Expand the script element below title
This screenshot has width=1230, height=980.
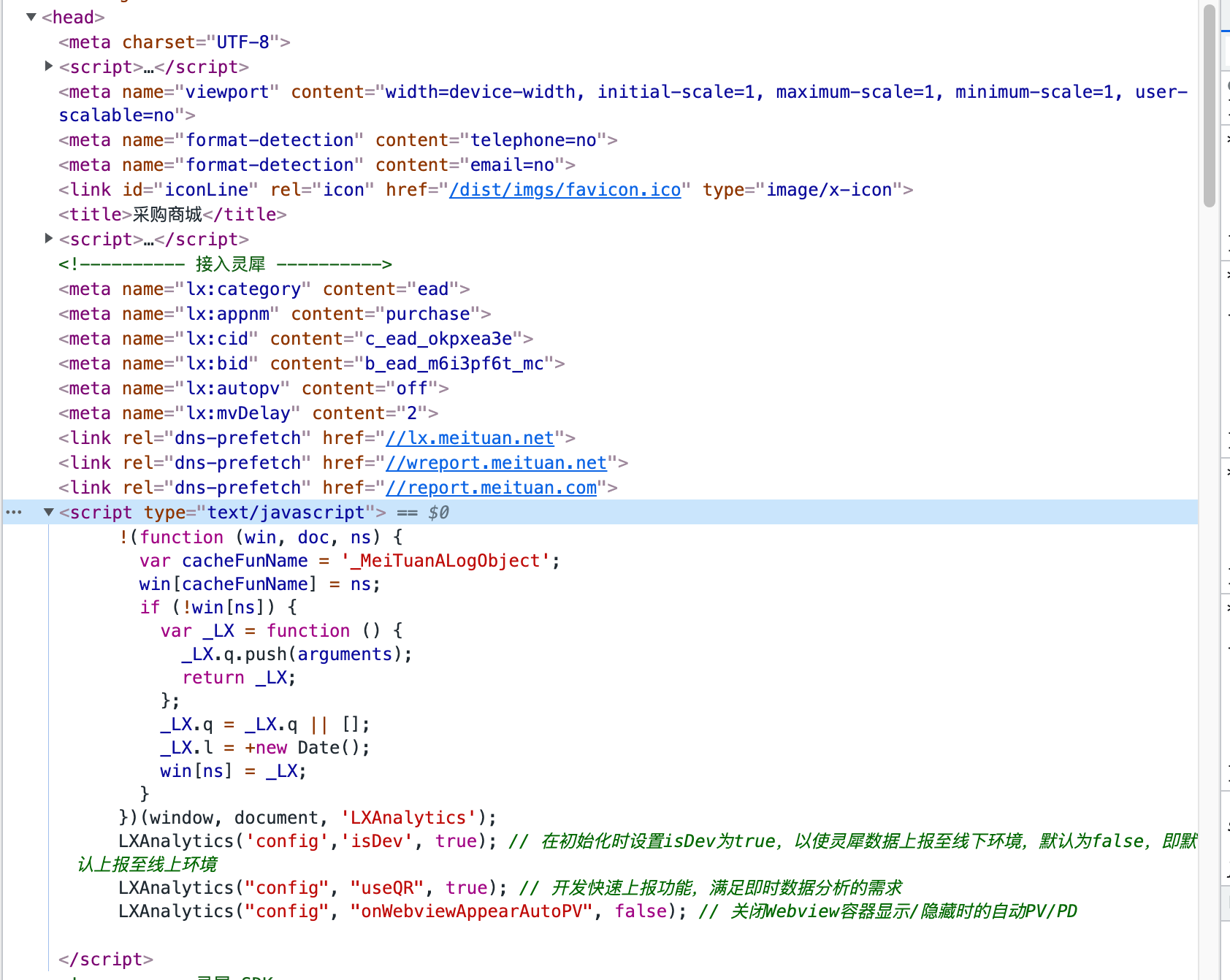click(x=48, y=239)
